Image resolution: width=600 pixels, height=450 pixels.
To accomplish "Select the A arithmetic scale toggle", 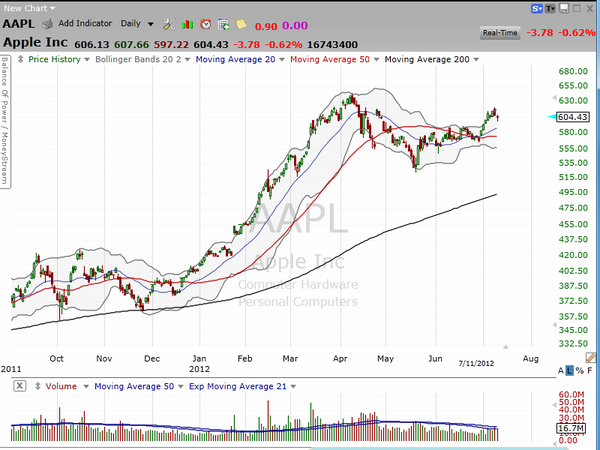I will pyautogui.click(x=561, y=370).
